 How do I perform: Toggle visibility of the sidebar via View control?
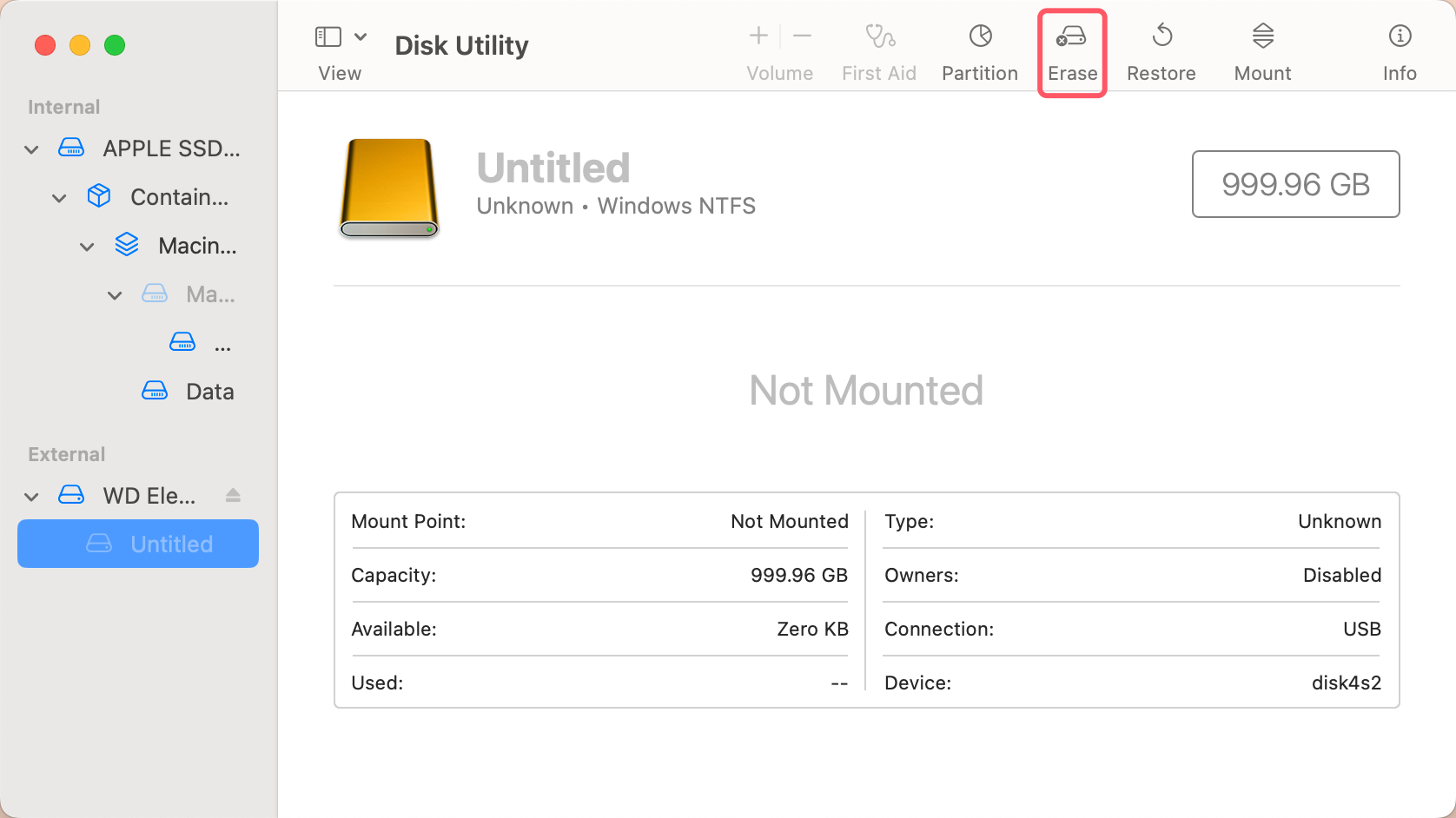[328, 36]
